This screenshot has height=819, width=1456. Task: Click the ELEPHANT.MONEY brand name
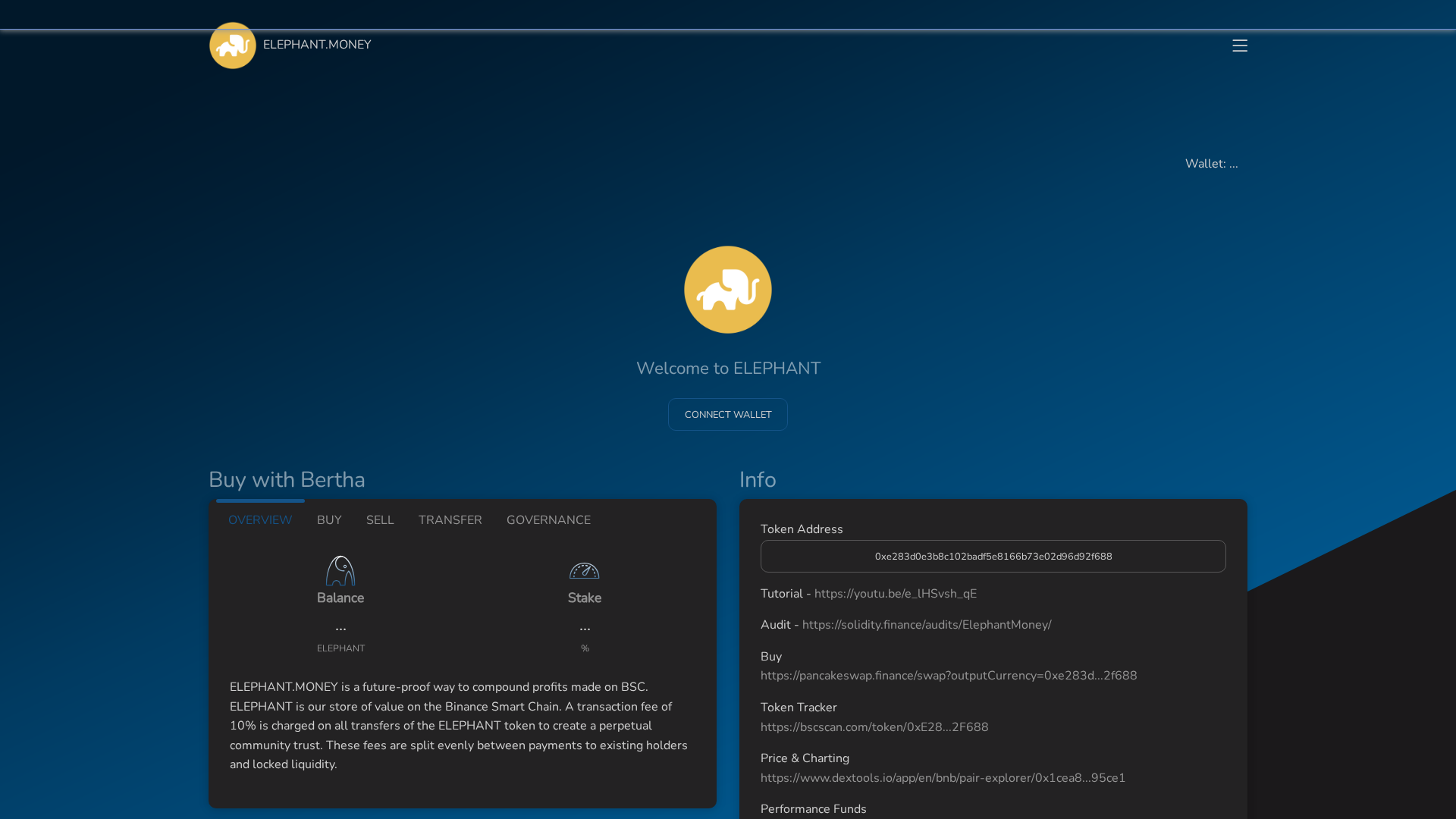click(x=317, y=45)
